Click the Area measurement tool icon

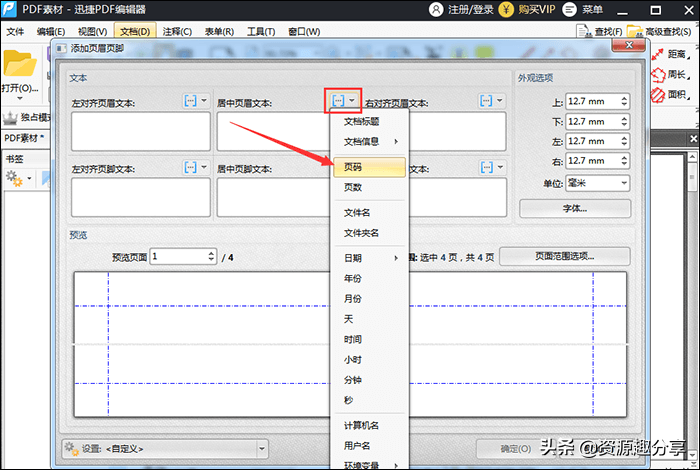(x=658, y=95)
